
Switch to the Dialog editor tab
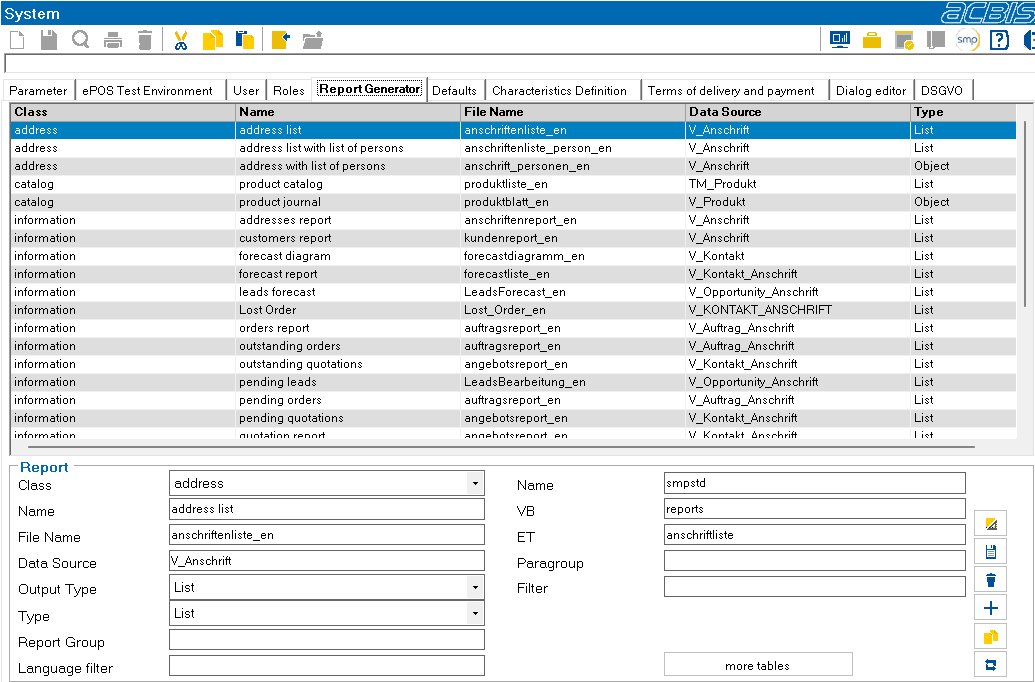[871, 90]
